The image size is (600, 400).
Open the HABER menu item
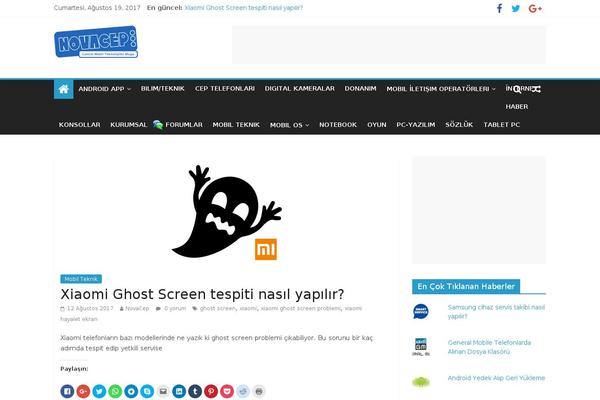click(x=517, y=107)
